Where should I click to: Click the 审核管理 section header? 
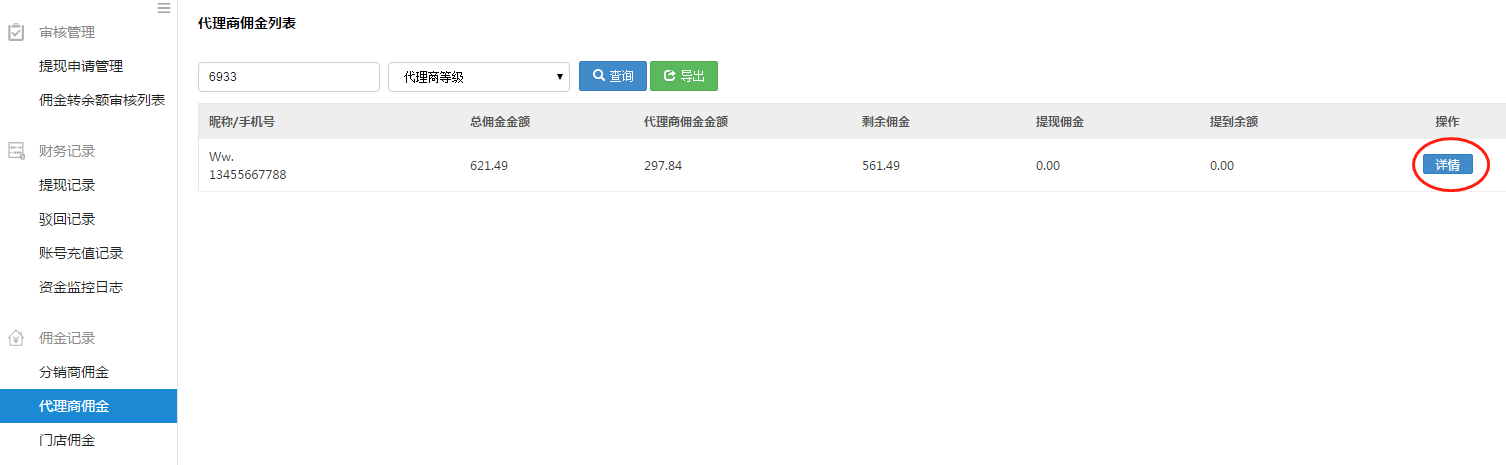click(x=67, y=32)
